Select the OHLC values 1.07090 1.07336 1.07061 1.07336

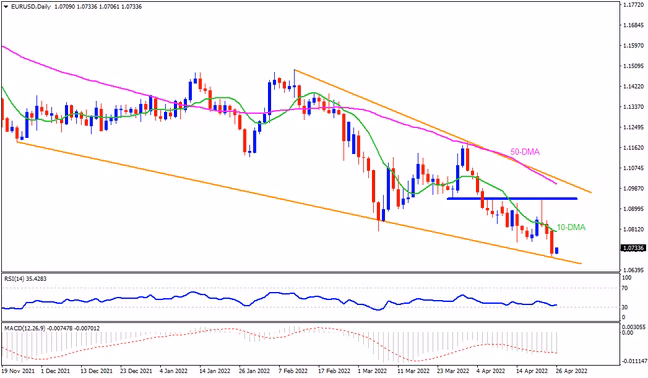(98, 7)
